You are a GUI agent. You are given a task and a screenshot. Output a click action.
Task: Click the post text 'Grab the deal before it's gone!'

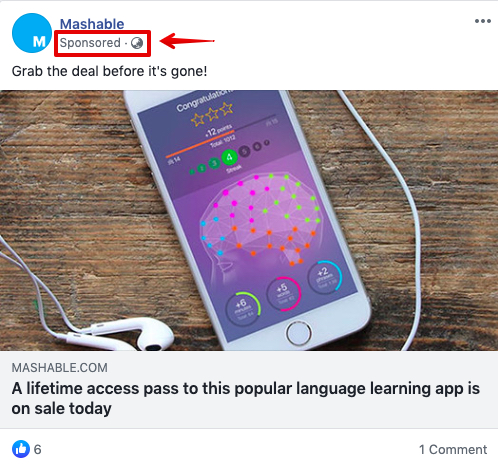click(x=109, y=71)
